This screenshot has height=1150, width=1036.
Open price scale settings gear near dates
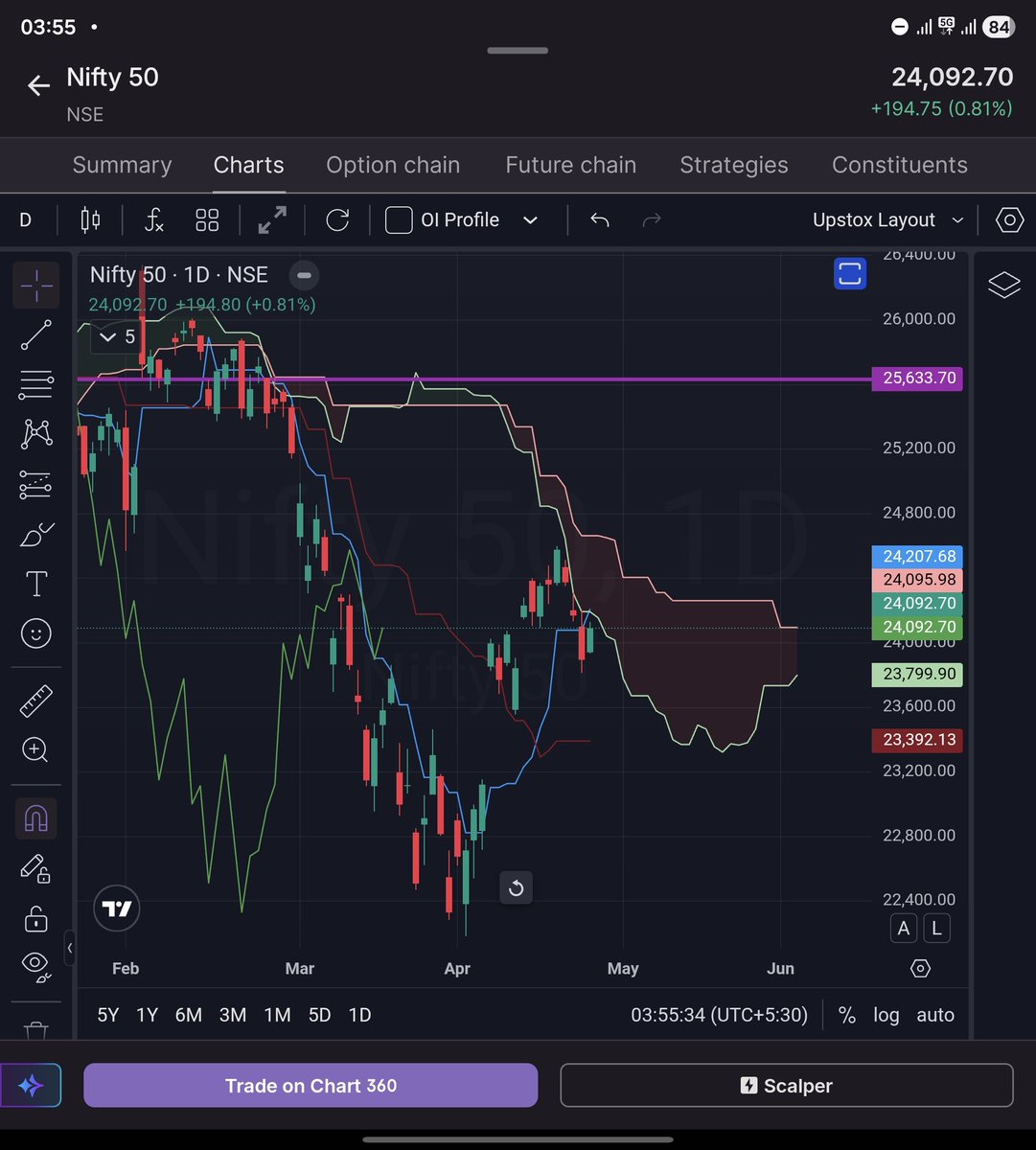click(920, 968)
